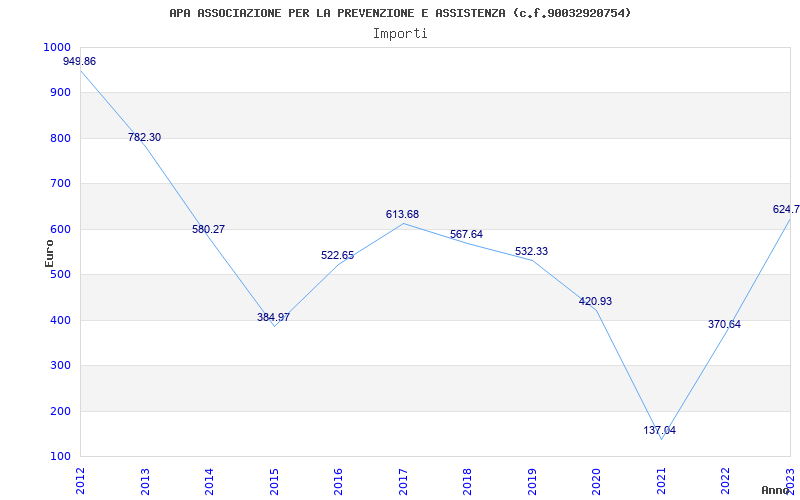Select the 532.33 value label
The image size is (800, 500).
point(531,252)
